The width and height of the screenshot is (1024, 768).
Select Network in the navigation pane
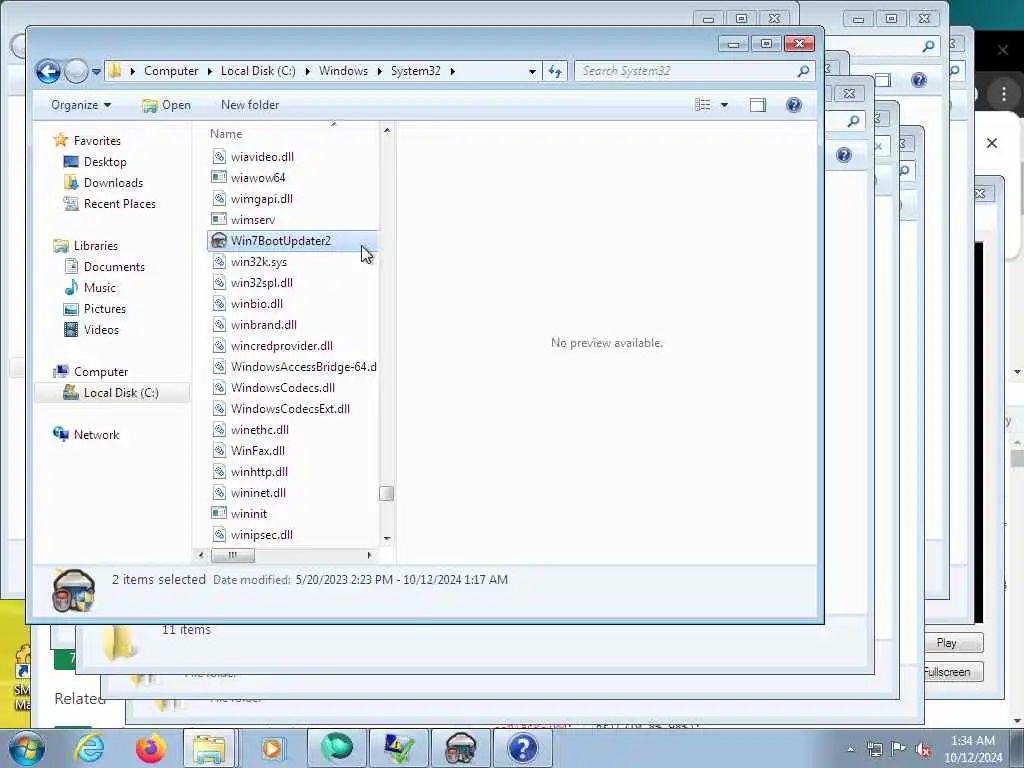pos(96,435)
